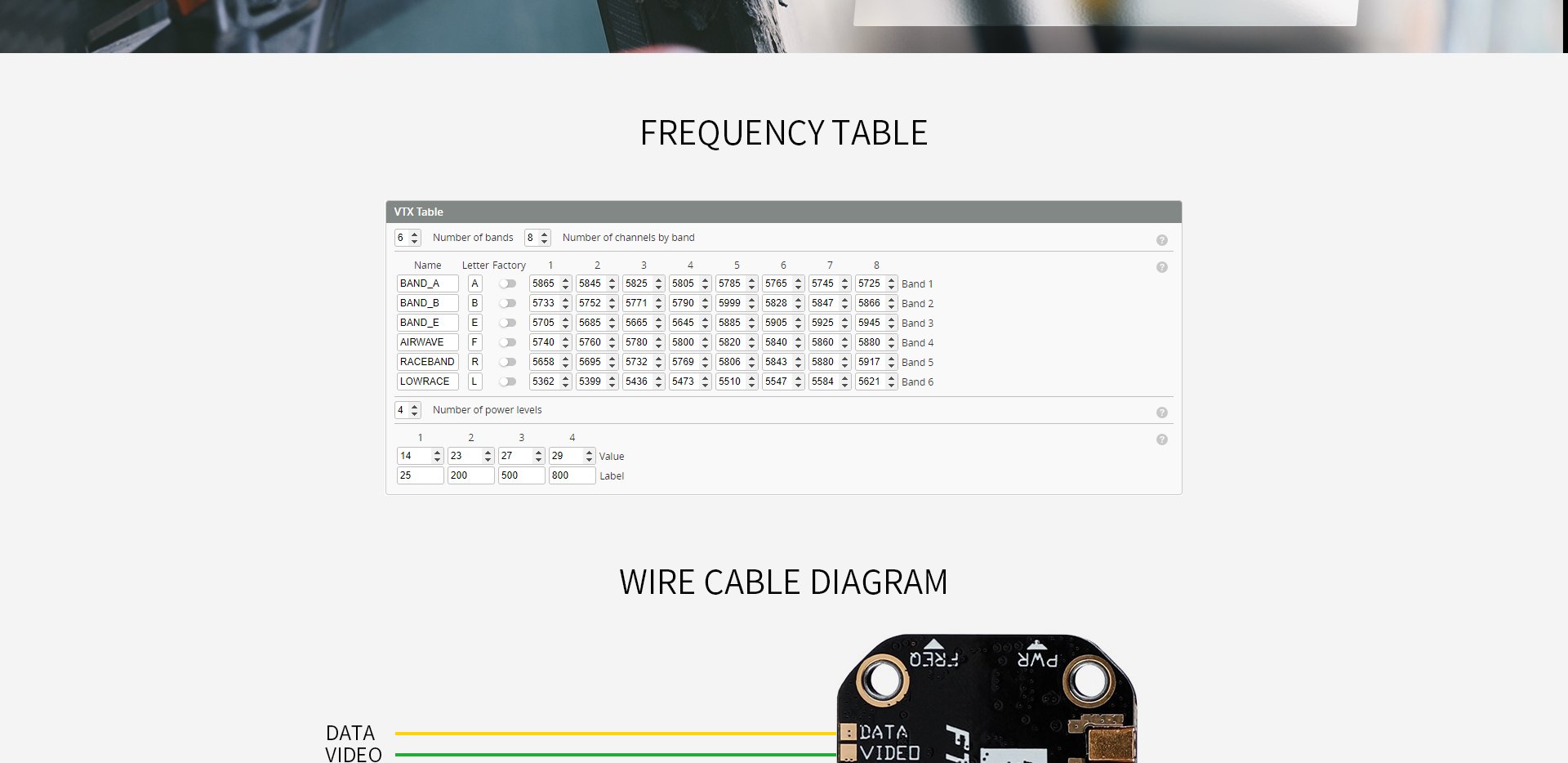Click the help icon beside the power values row
This screenshot has height=763, width=1568.
coord(1161,440)
